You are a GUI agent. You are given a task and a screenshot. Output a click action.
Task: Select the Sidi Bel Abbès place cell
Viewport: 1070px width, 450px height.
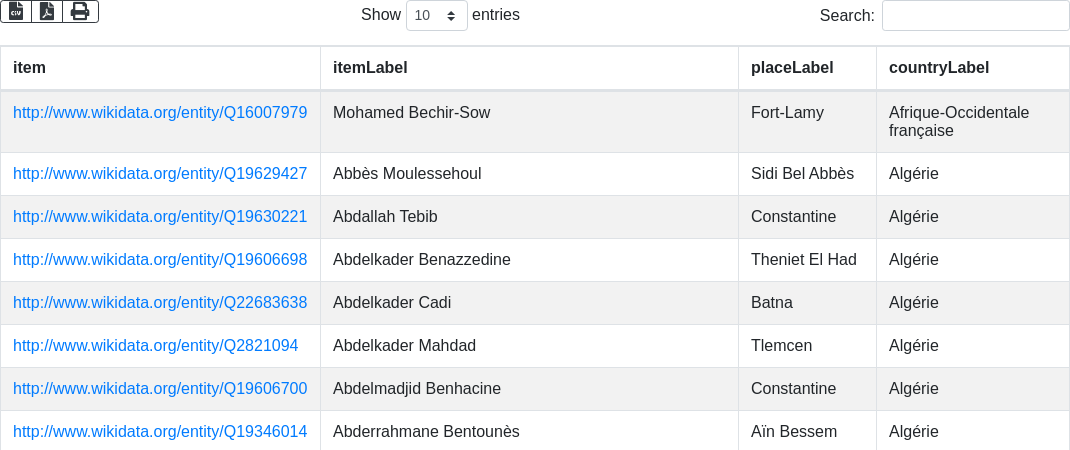tap(807, 173)
